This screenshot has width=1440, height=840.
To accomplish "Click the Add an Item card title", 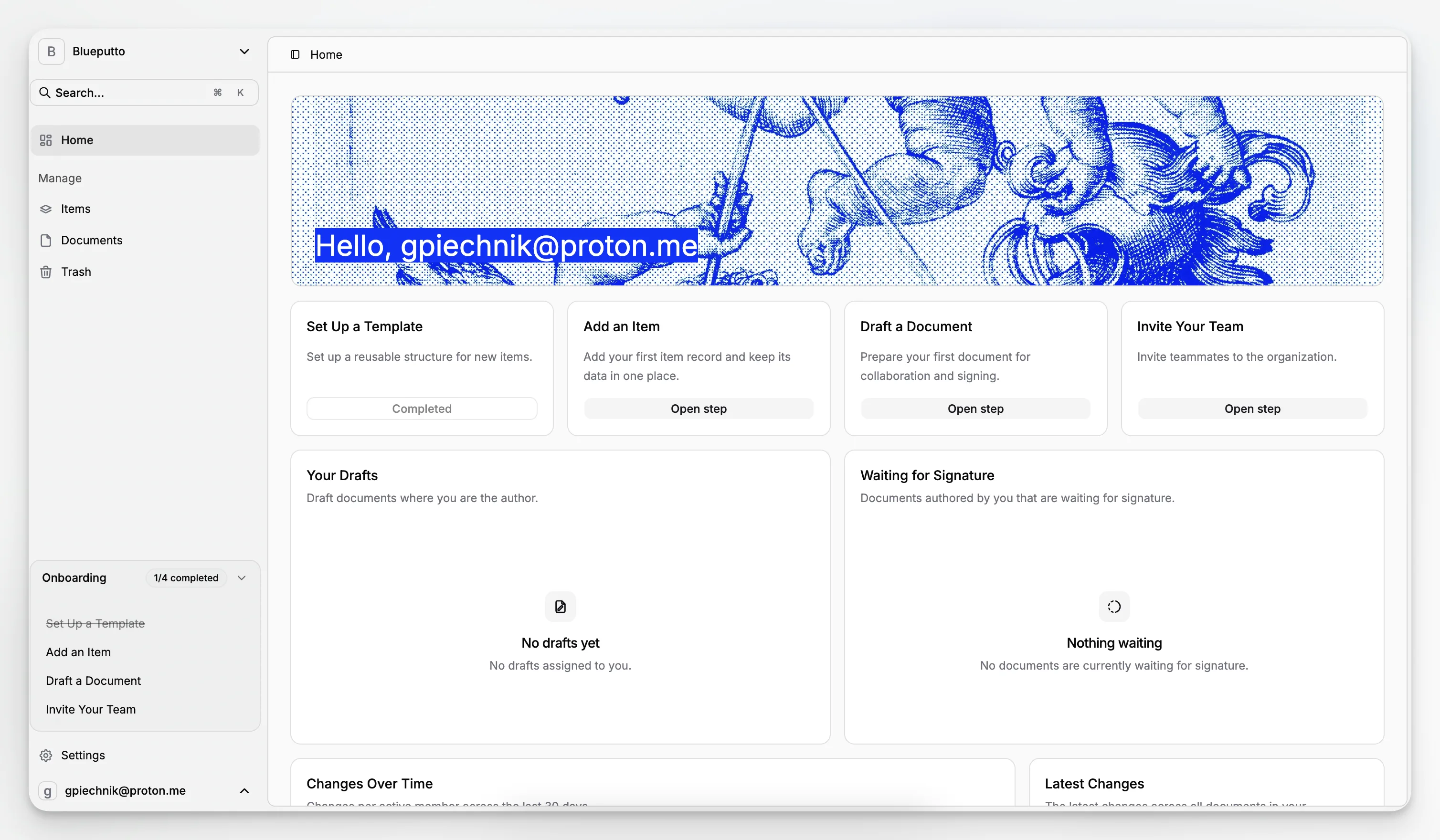I will [621, 326].
